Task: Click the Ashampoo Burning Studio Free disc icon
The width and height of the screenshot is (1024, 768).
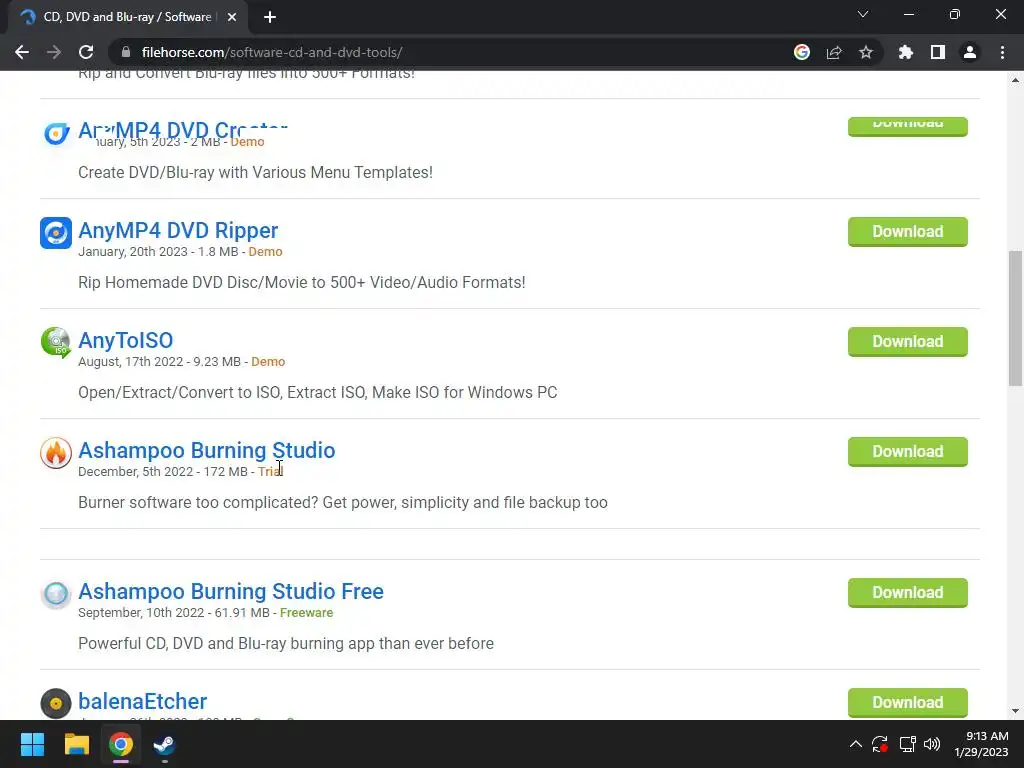Action: pyautogui.click(x=56, y=594)
